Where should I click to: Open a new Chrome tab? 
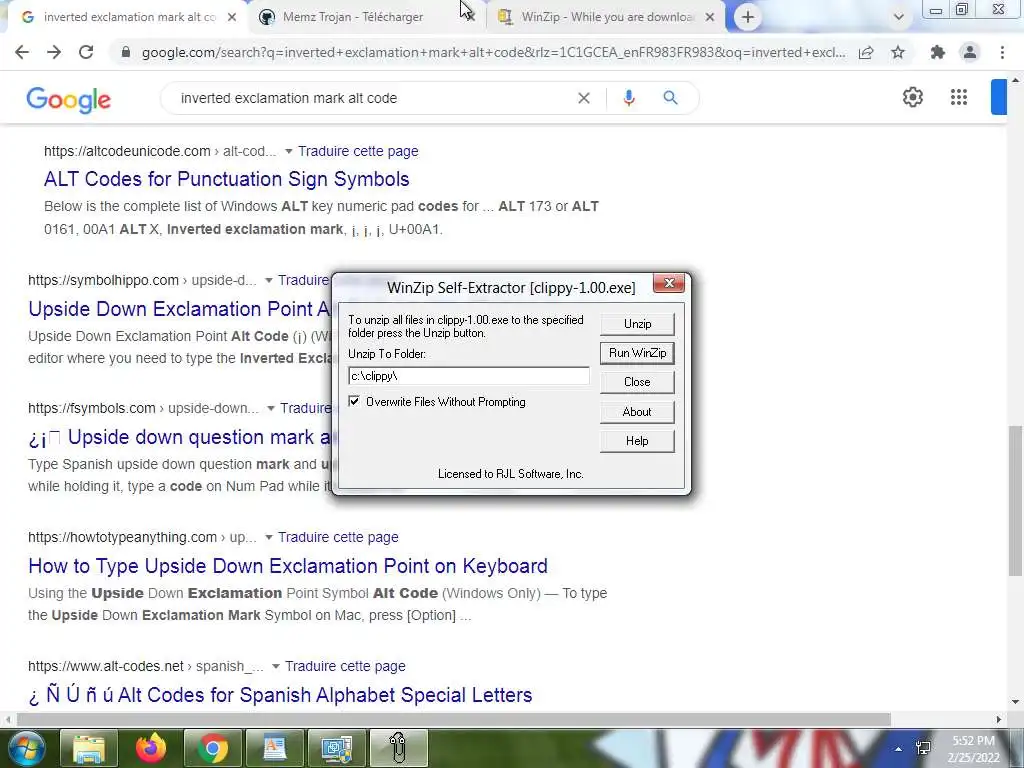click(748, 17)
